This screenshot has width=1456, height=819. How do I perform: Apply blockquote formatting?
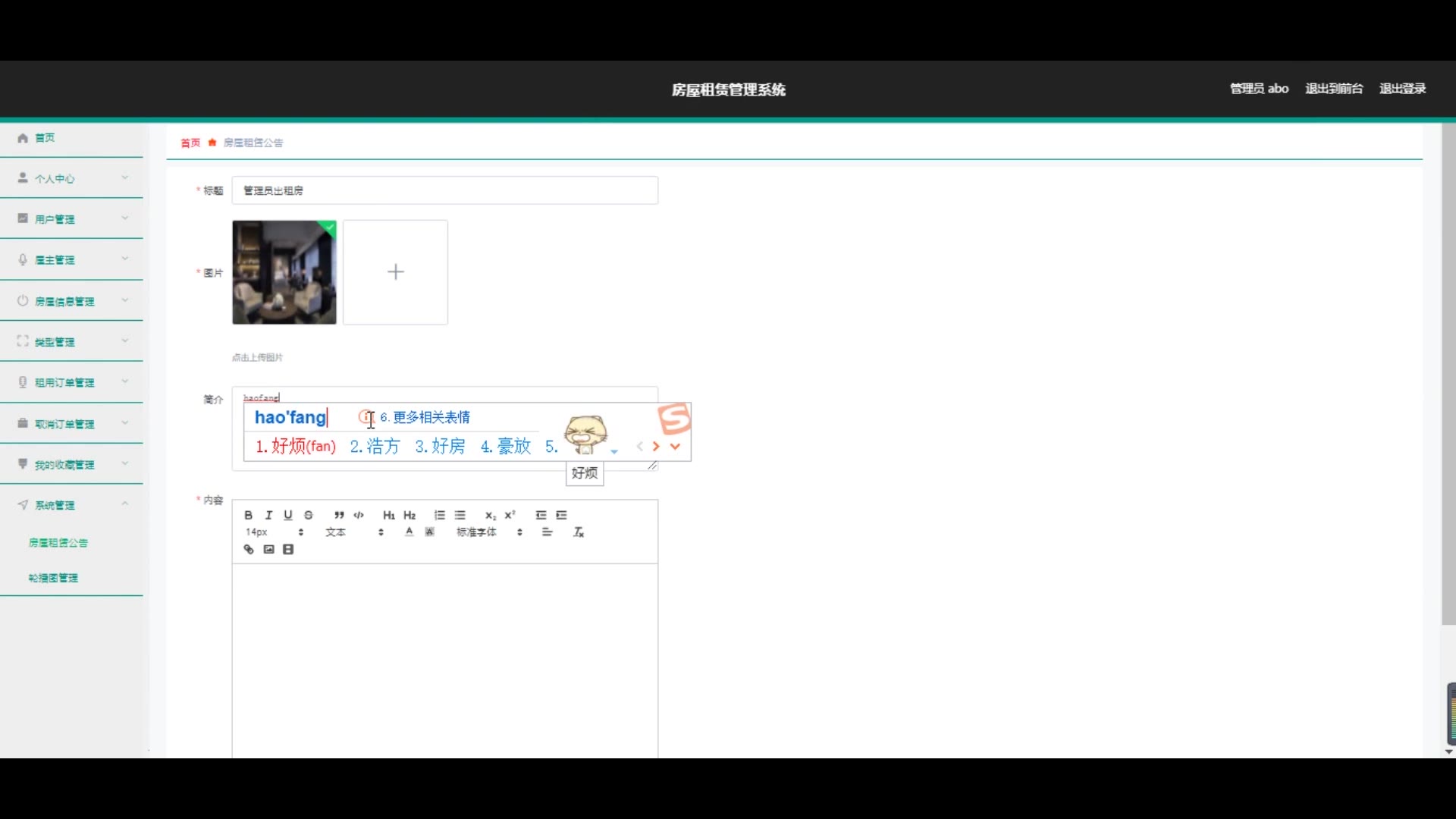(x=339, y=515)
